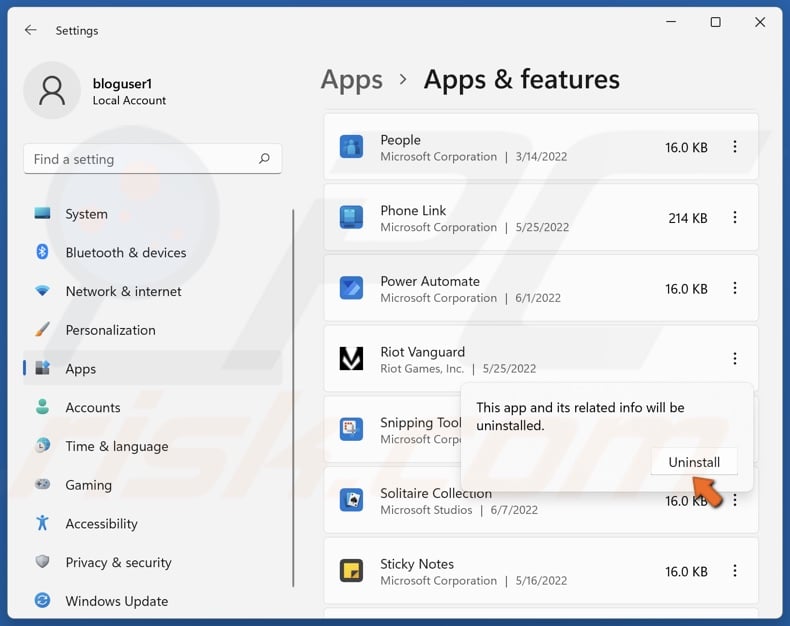
Task: Click the Sticky Notes app icon
Action: point(351,571)
